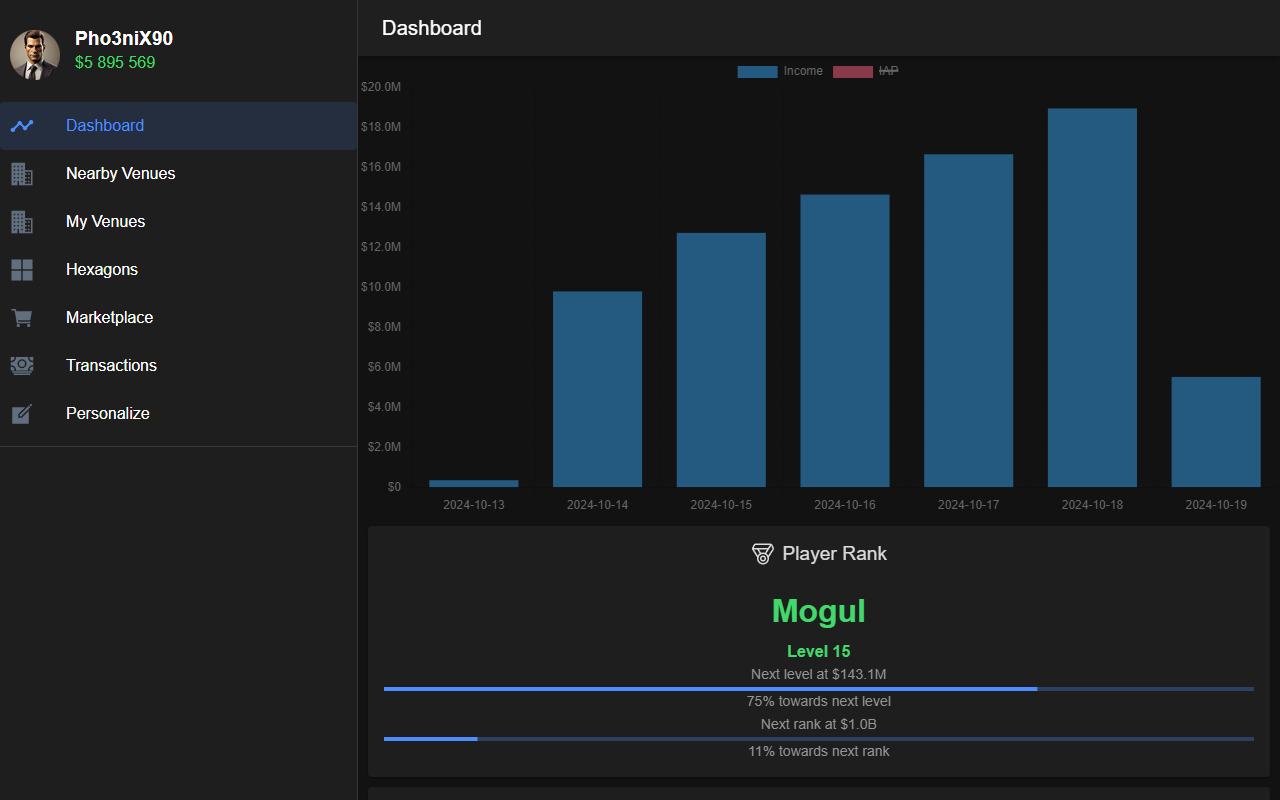Select Hexagons in the sidebar
This screenshot has height=800, width=1280.
[x=178, y=270]
